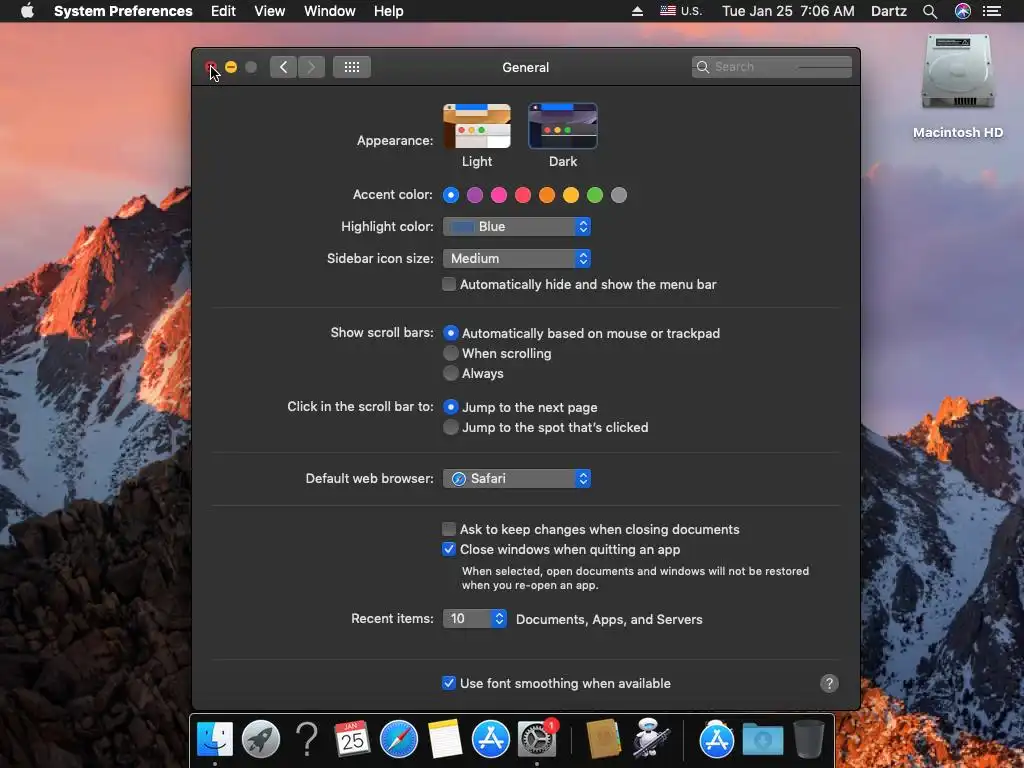Screen dimensions: 1024x768
Task: Open Recent items count popup
Action: [475, 618]
